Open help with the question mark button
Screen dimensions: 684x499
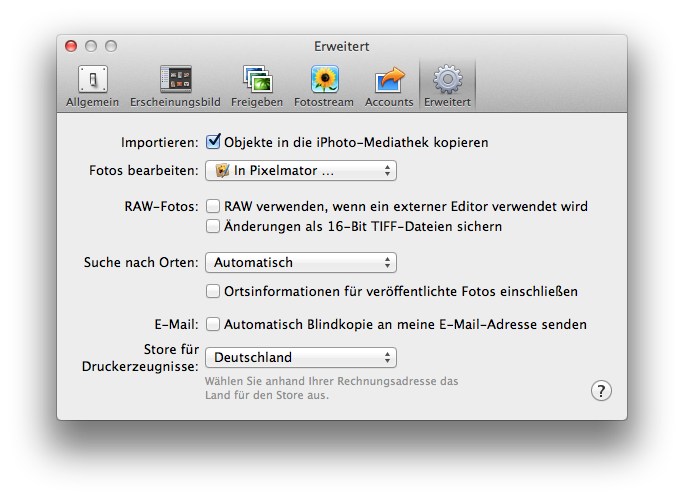(600, 390)
